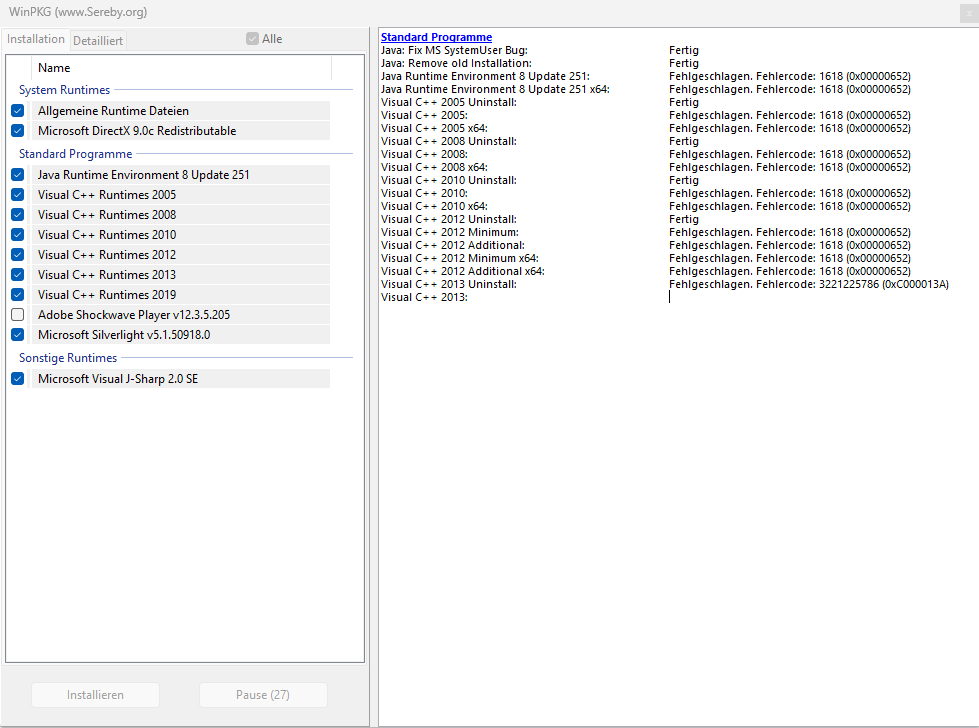979x728 pixels.
Task: Toggle Microsoft Visual J-Sharp 2.0 SE checkbox
Action: click(x=17, y=378)
